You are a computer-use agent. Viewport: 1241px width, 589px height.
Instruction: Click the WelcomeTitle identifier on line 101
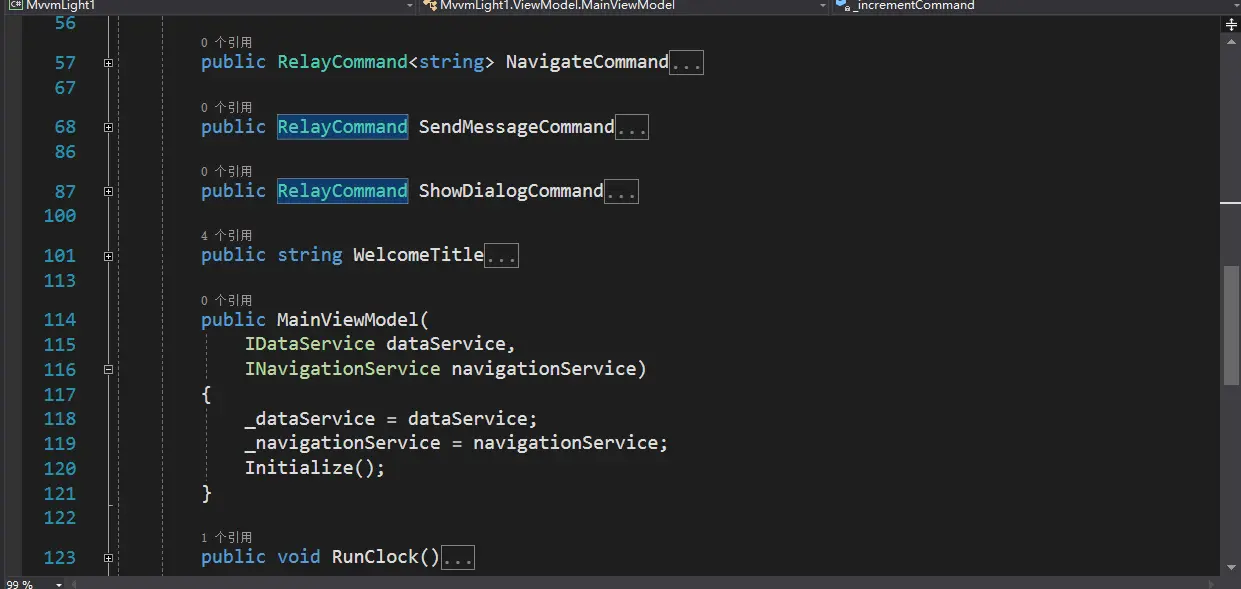[418, 255]
